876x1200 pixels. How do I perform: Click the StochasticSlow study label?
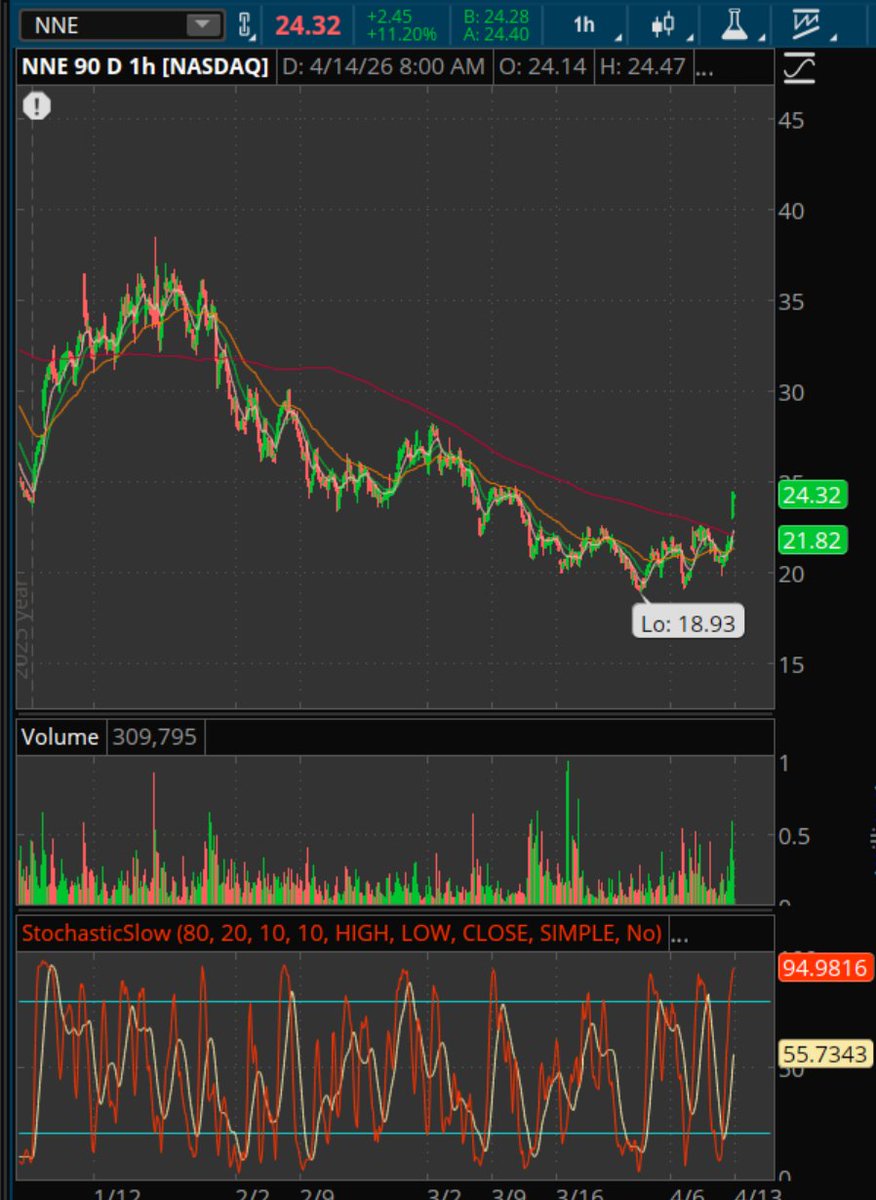pyautogui.click(x=341, y=934)
